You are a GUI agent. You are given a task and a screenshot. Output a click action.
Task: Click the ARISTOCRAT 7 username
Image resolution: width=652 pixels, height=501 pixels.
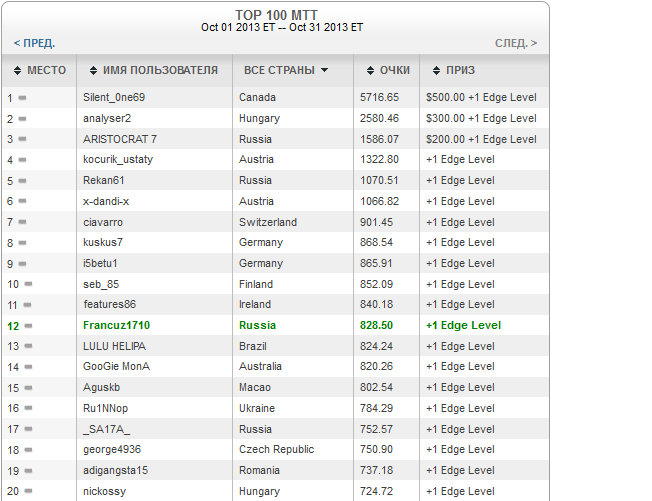(x=120, y=139)
